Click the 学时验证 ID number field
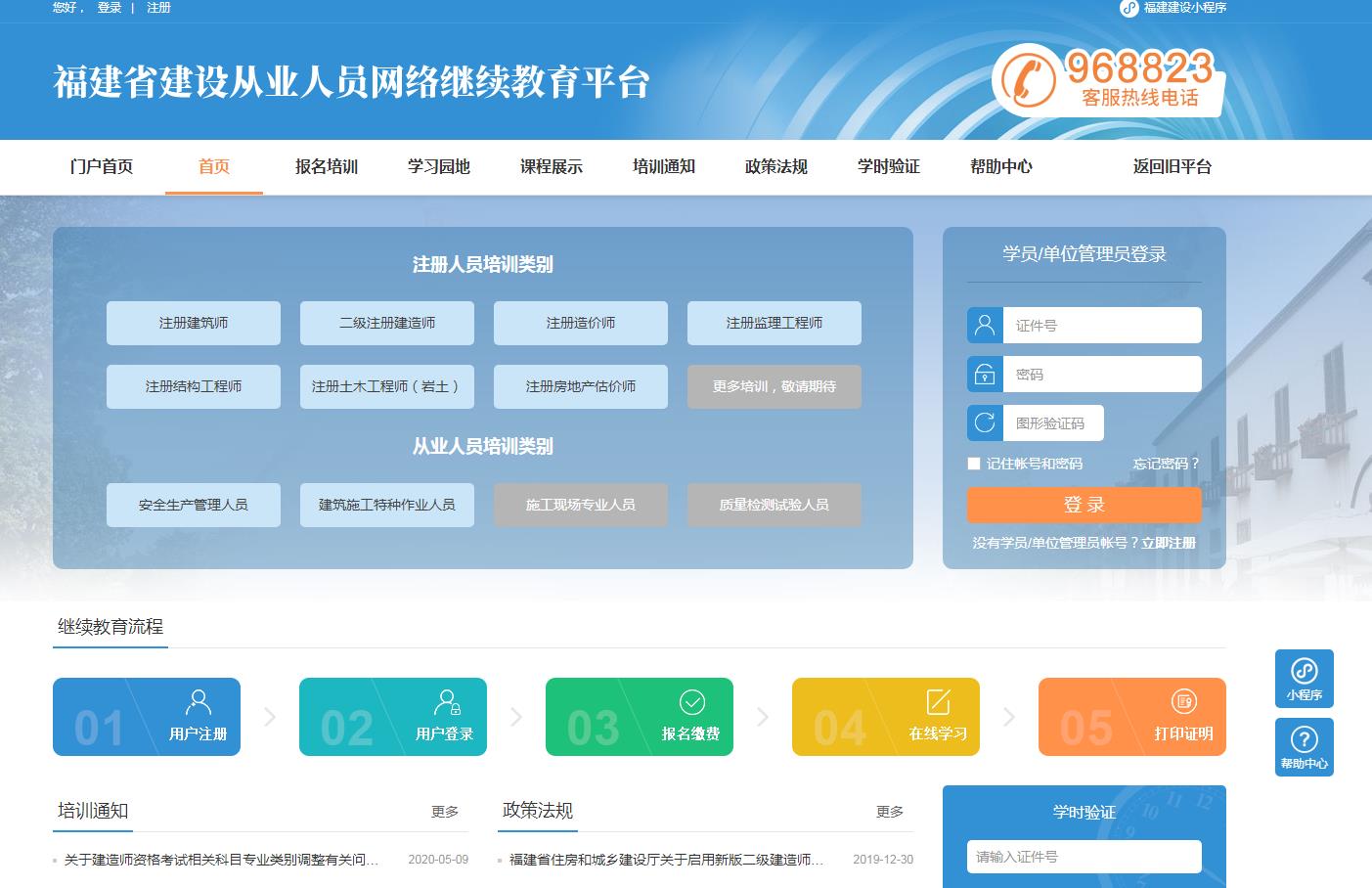This screenshot has width=1372, height=888. point(1084,857)
